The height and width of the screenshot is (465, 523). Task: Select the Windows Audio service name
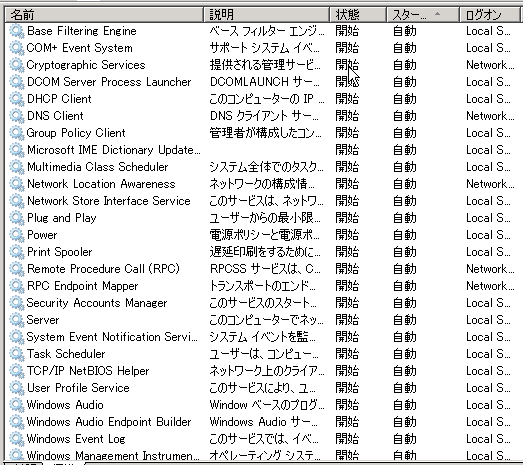coord(65,405)
